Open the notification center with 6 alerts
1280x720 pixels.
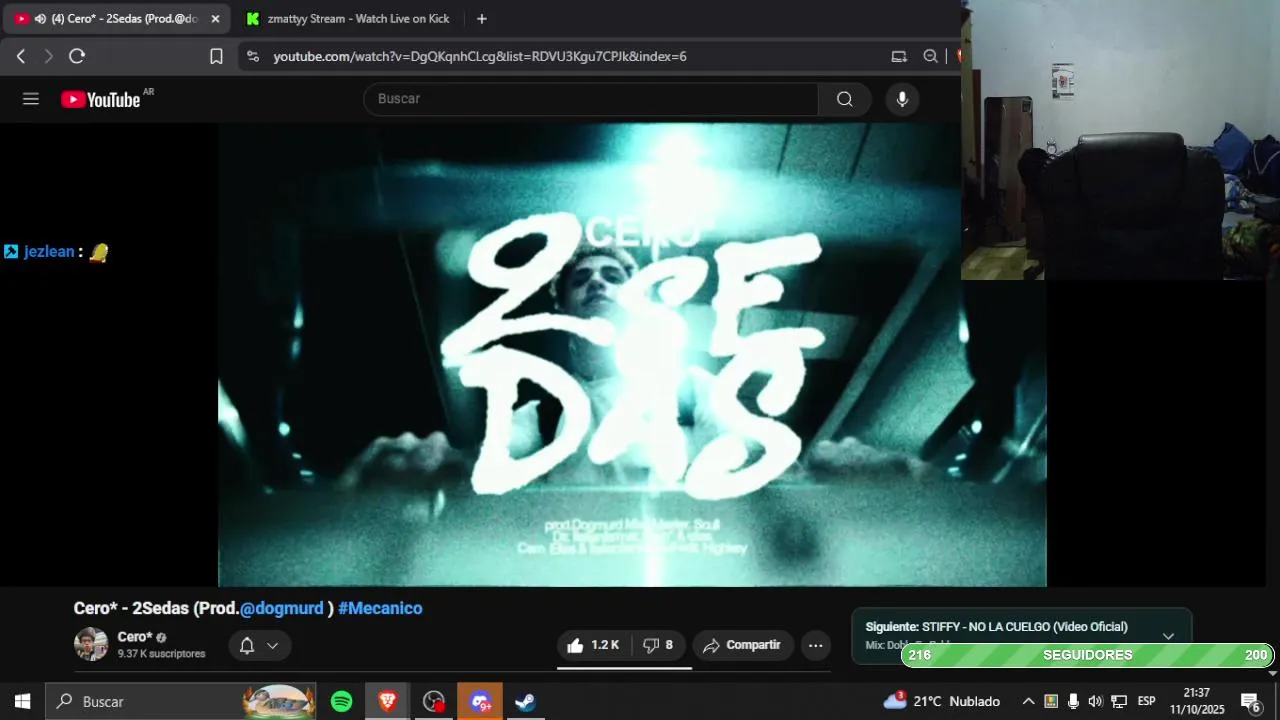click(1251, 702)
